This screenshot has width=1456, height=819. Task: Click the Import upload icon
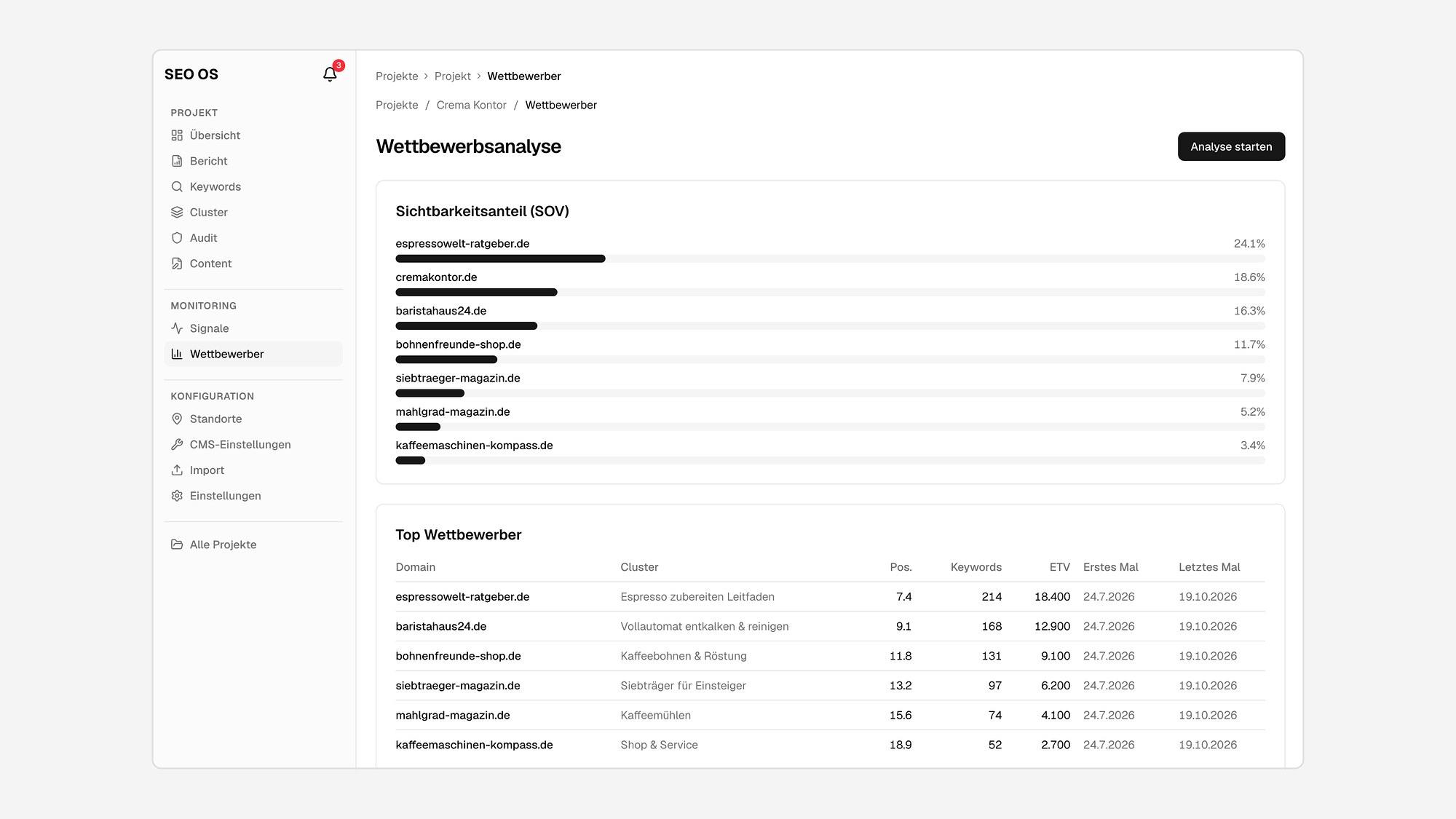coord(177,470)
